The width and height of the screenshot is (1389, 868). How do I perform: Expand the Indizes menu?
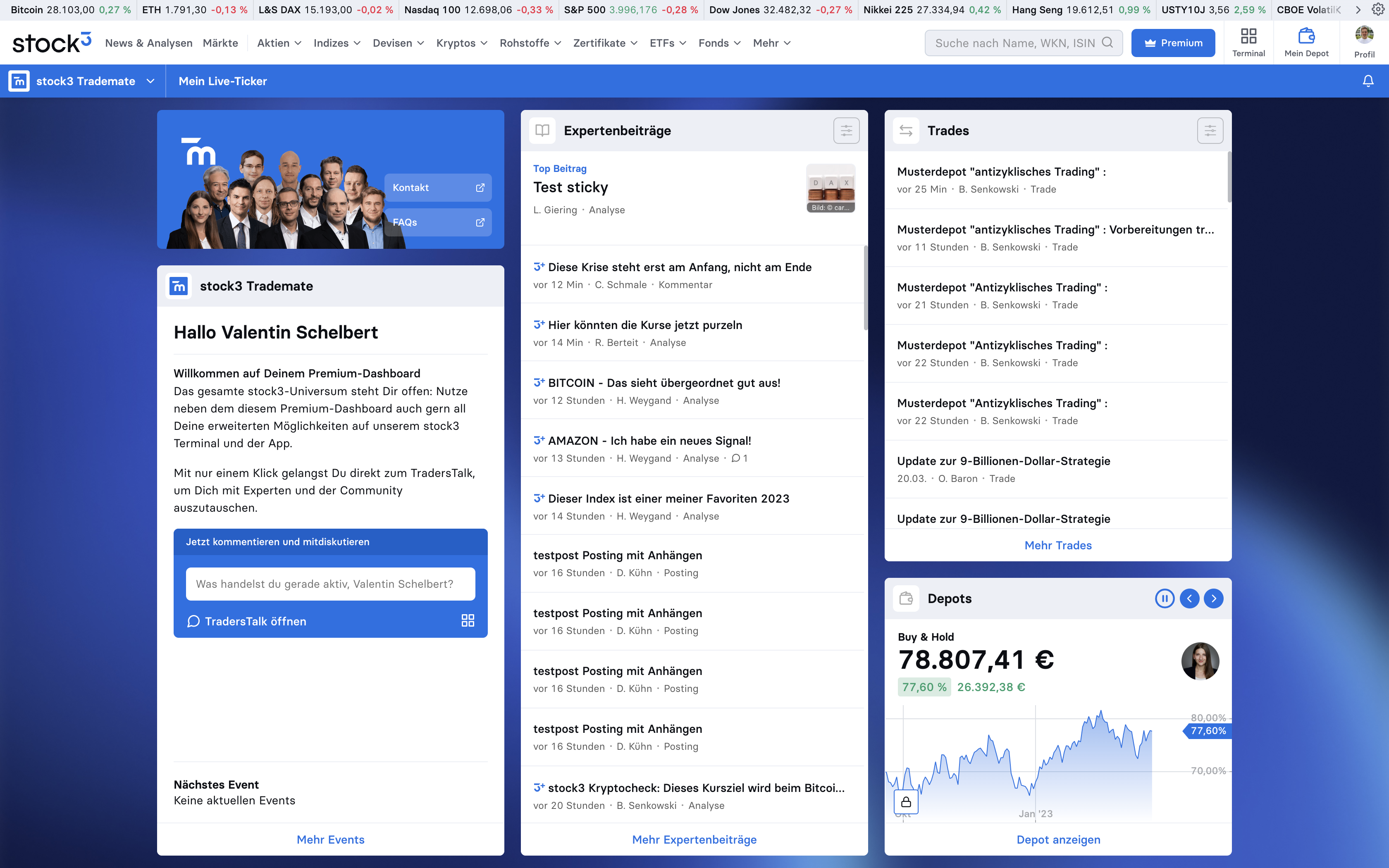[x=337, y=43]
